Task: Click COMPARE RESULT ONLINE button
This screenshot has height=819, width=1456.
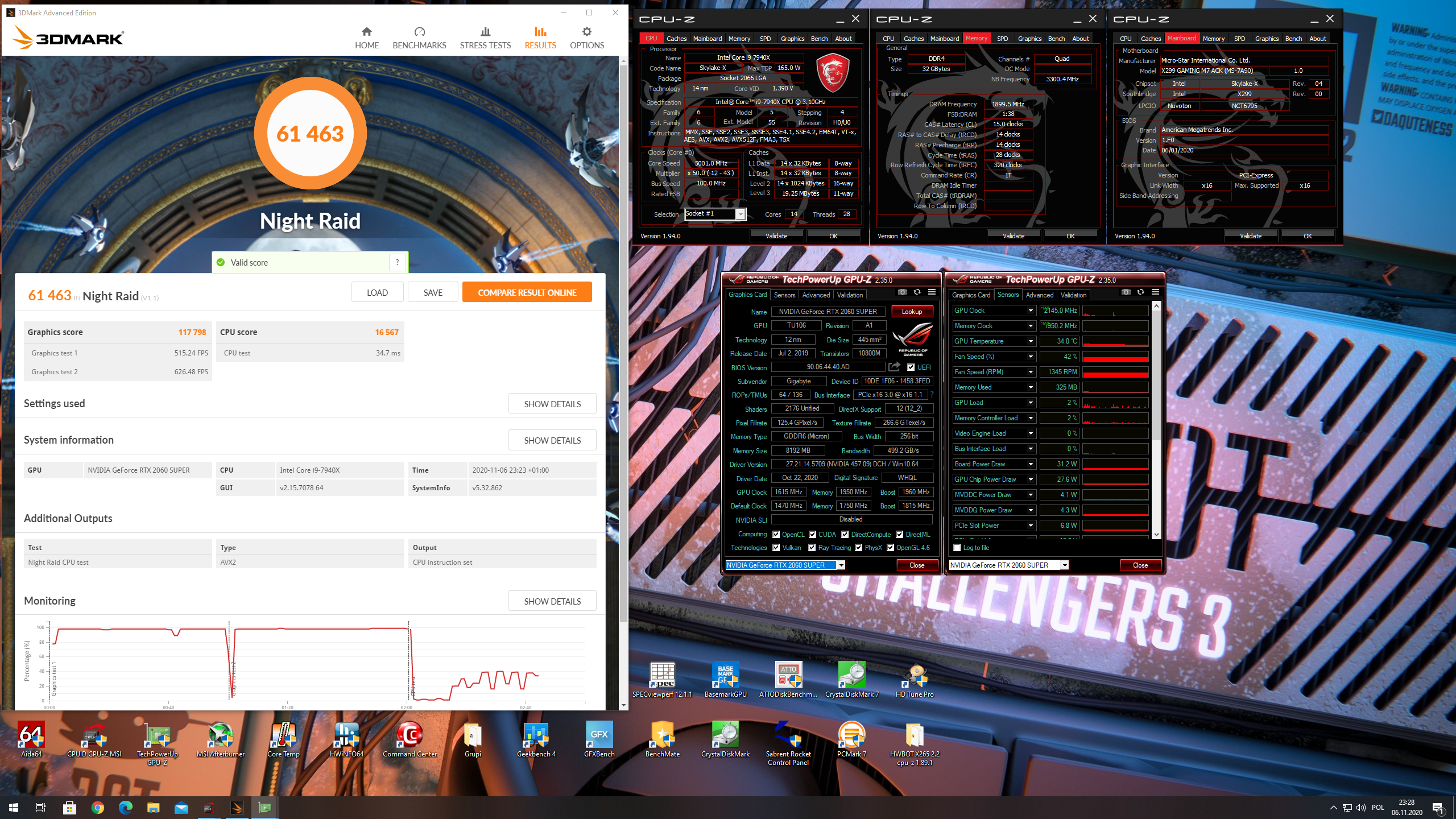Action: point(527,292)
